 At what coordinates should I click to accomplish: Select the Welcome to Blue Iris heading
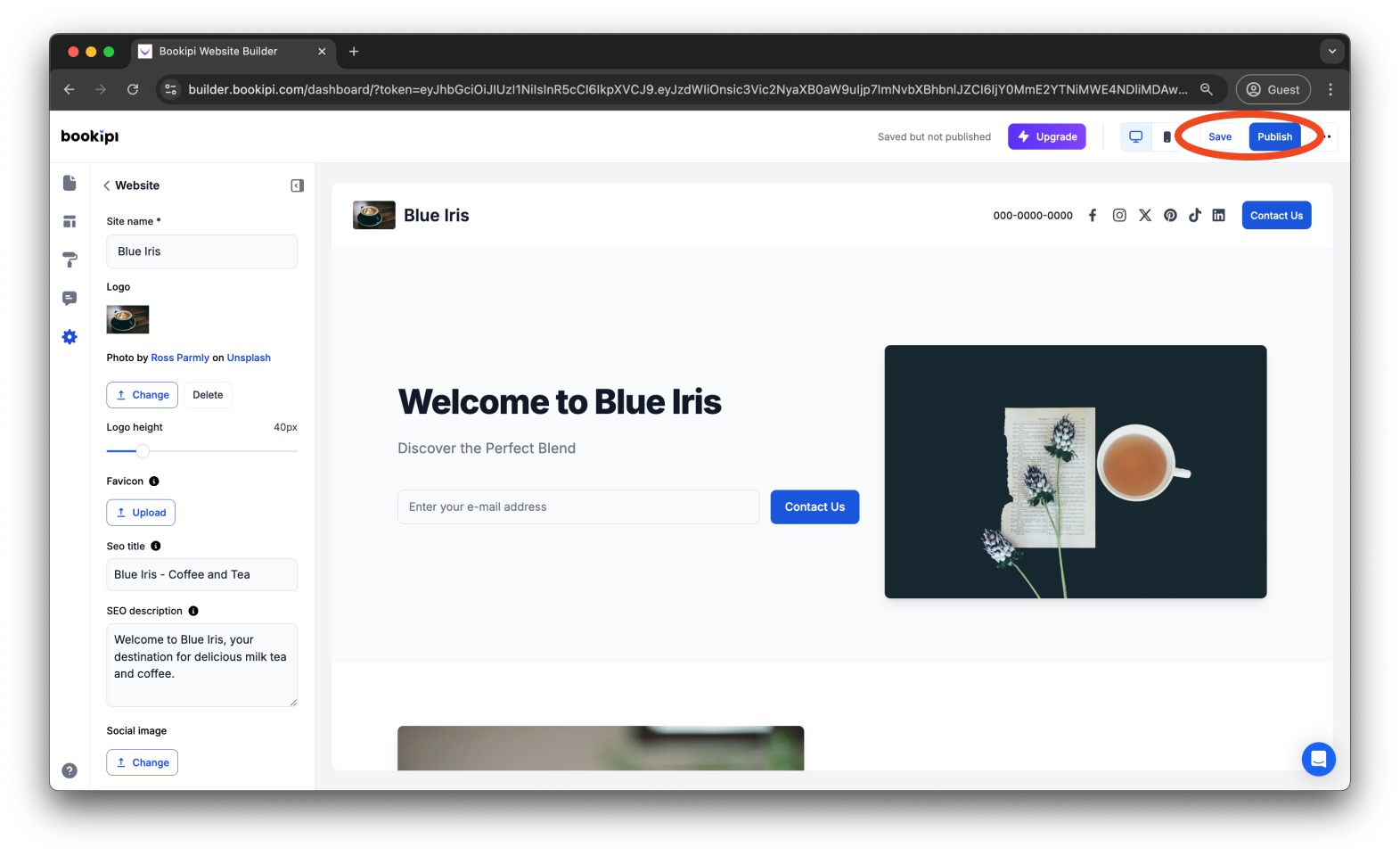pos(560,402)
